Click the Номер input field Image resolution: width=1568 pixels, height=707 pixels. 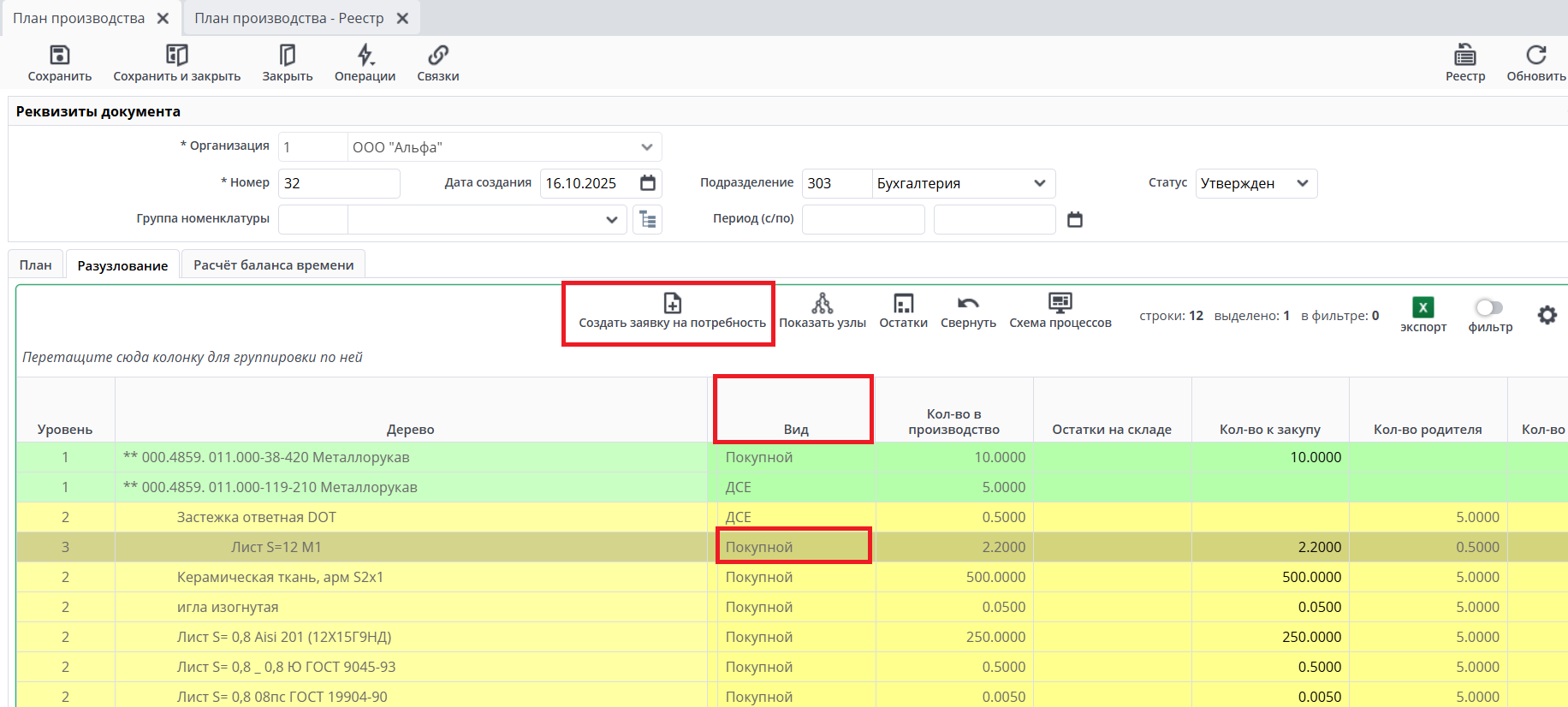pyautogui.click(x=339, y=183)
